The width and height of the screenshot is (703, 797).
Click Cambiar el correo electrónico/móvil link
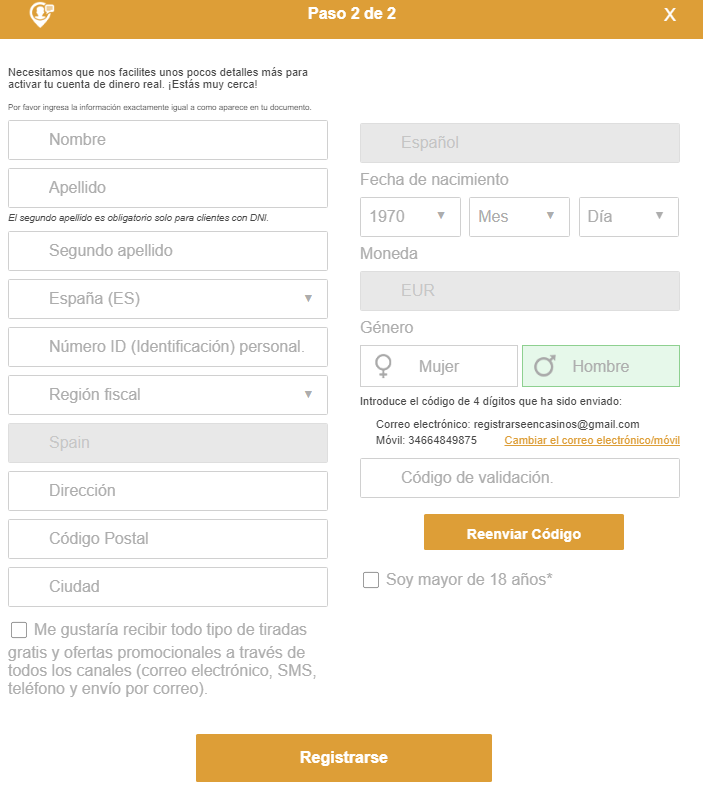point(591,440)
